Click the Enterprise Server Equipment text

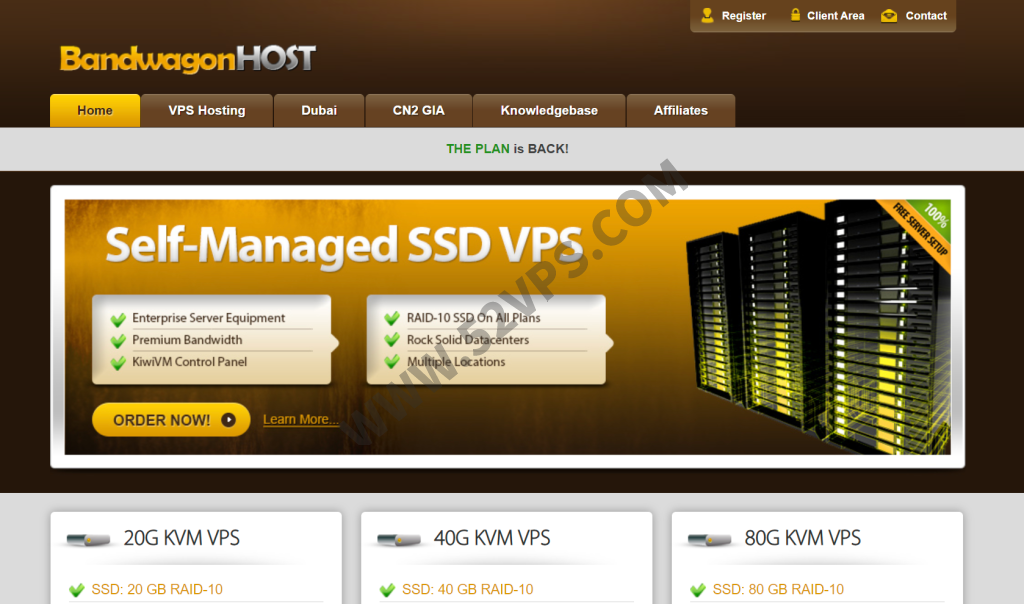(208, 318)
